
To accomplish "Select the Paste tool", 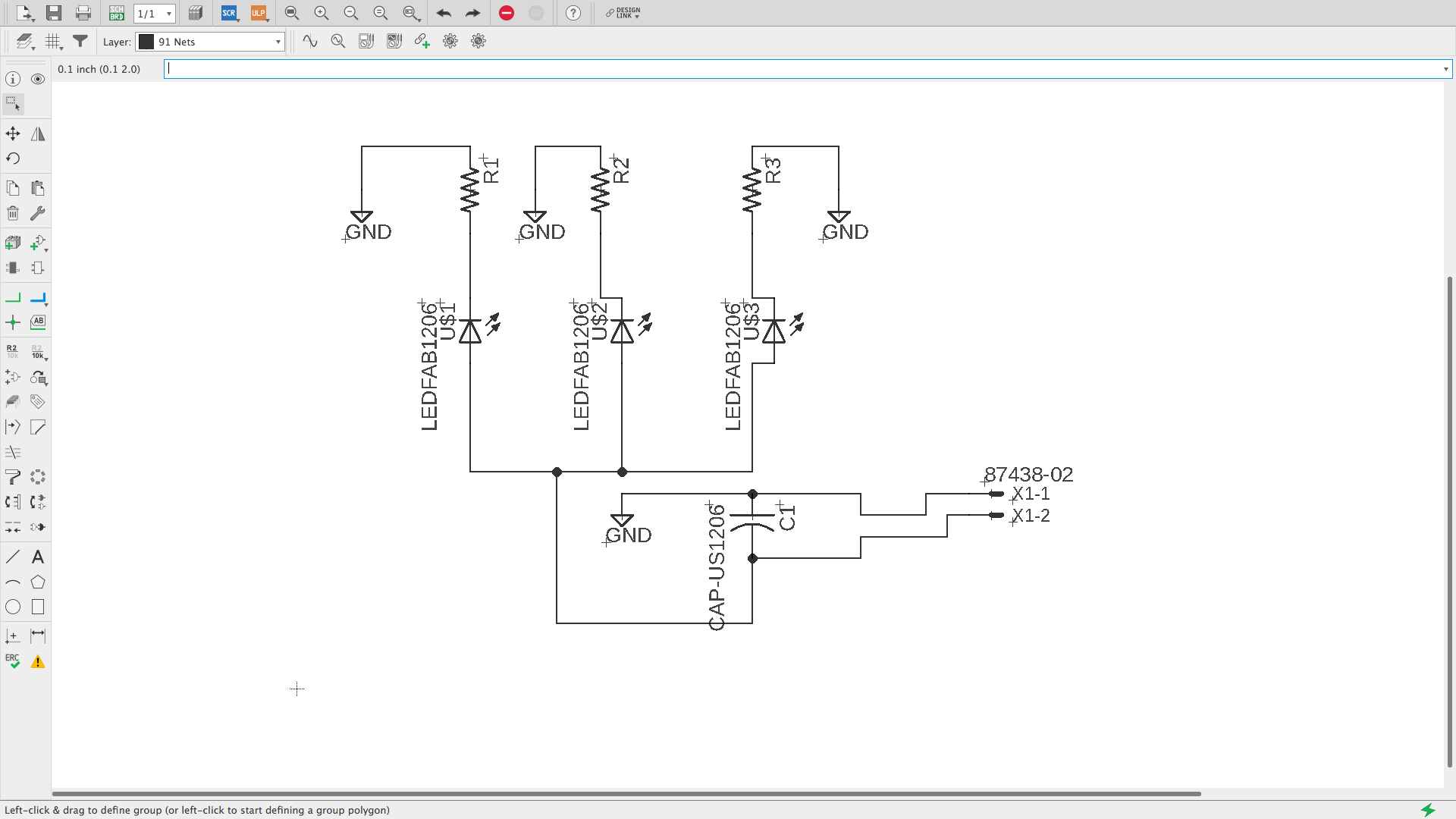I will pyautogui.click(x=38, y=188).
